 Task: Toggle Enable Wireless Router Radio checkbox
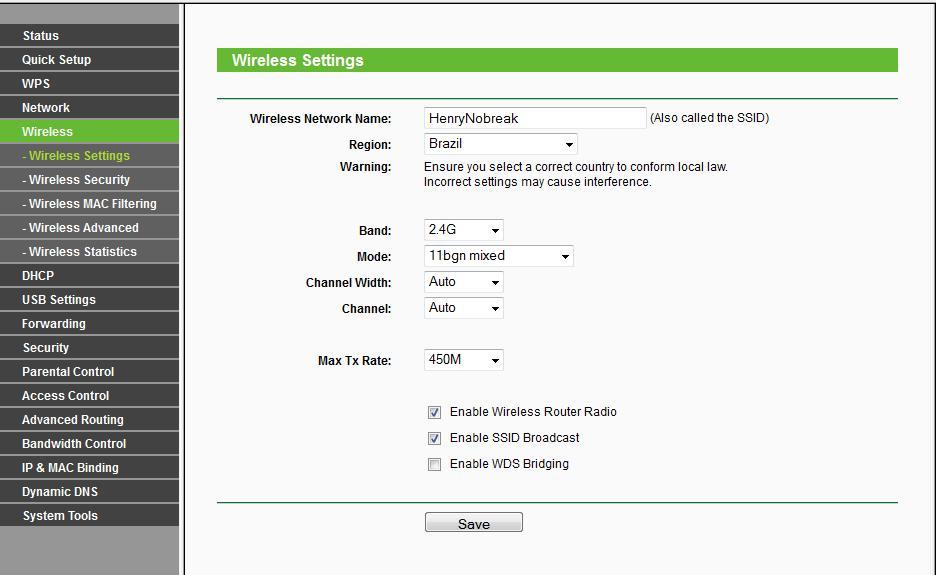click(435, 412)
